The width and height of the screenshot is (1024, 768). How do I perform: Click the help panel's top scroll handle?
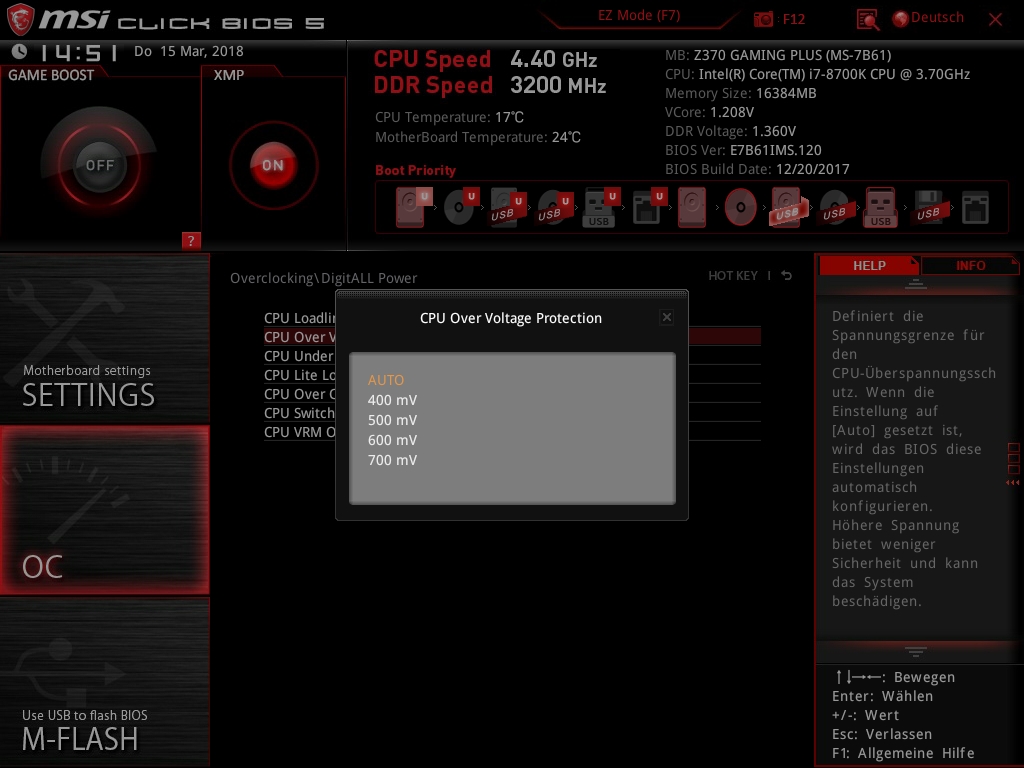click(x=916, y=283)
